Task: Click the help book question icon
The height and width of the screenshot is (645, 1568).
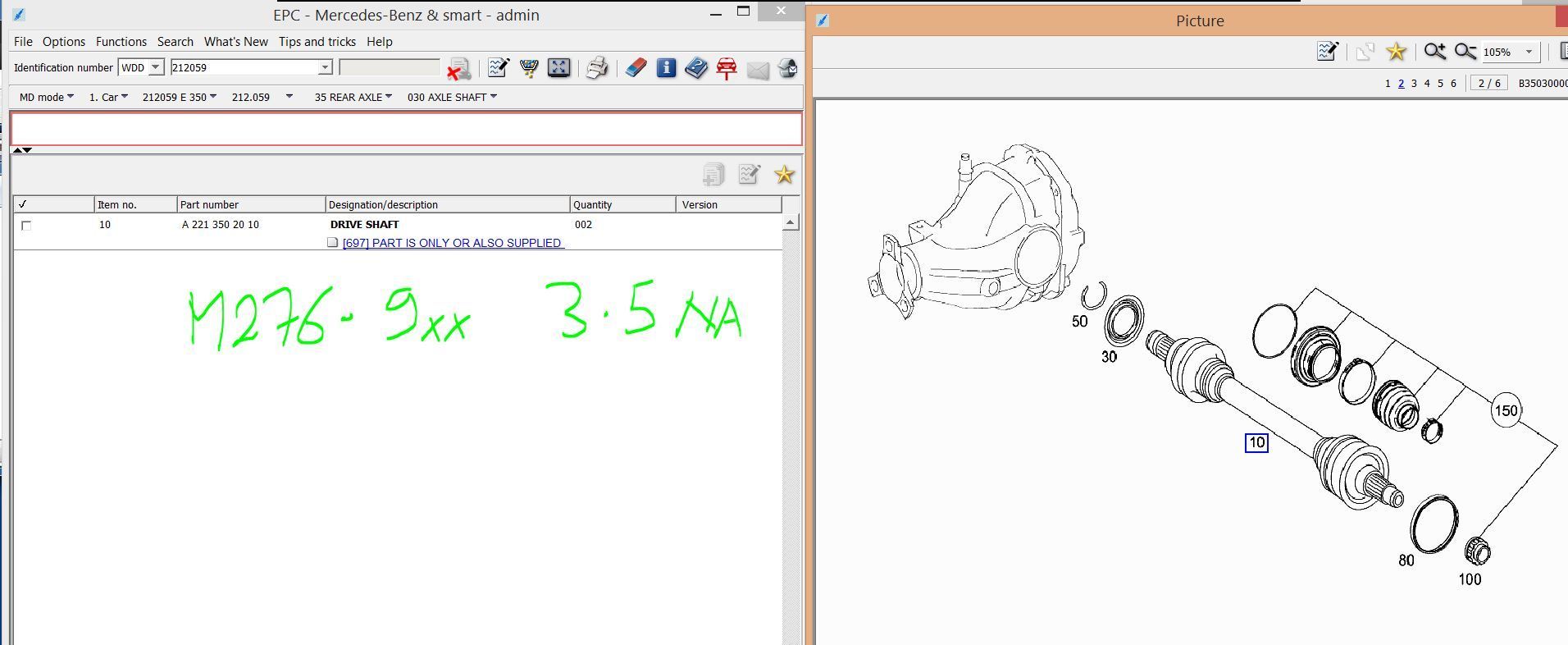Action: coord(696,68)
